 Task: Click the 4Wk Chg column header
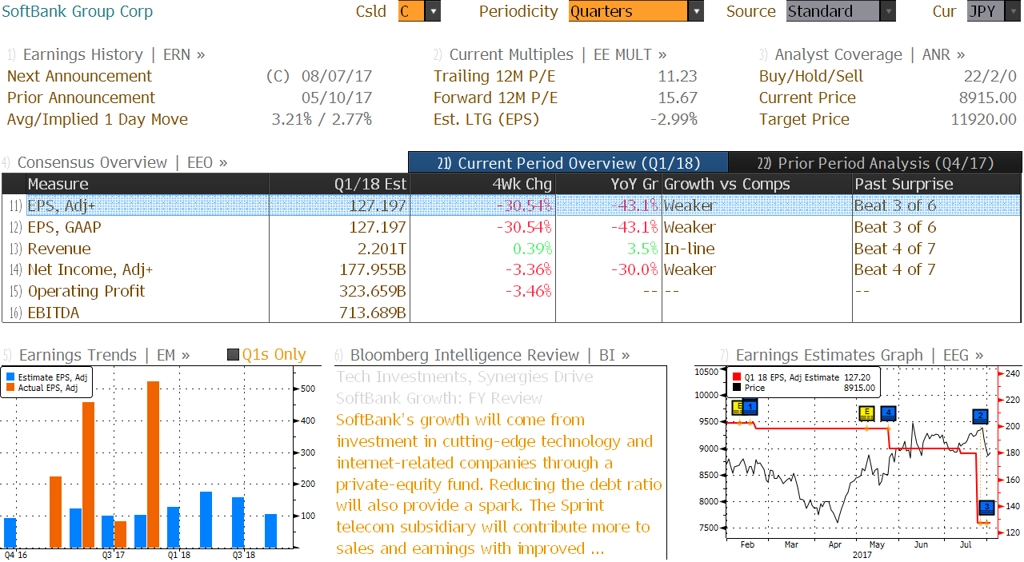point(483,184)
